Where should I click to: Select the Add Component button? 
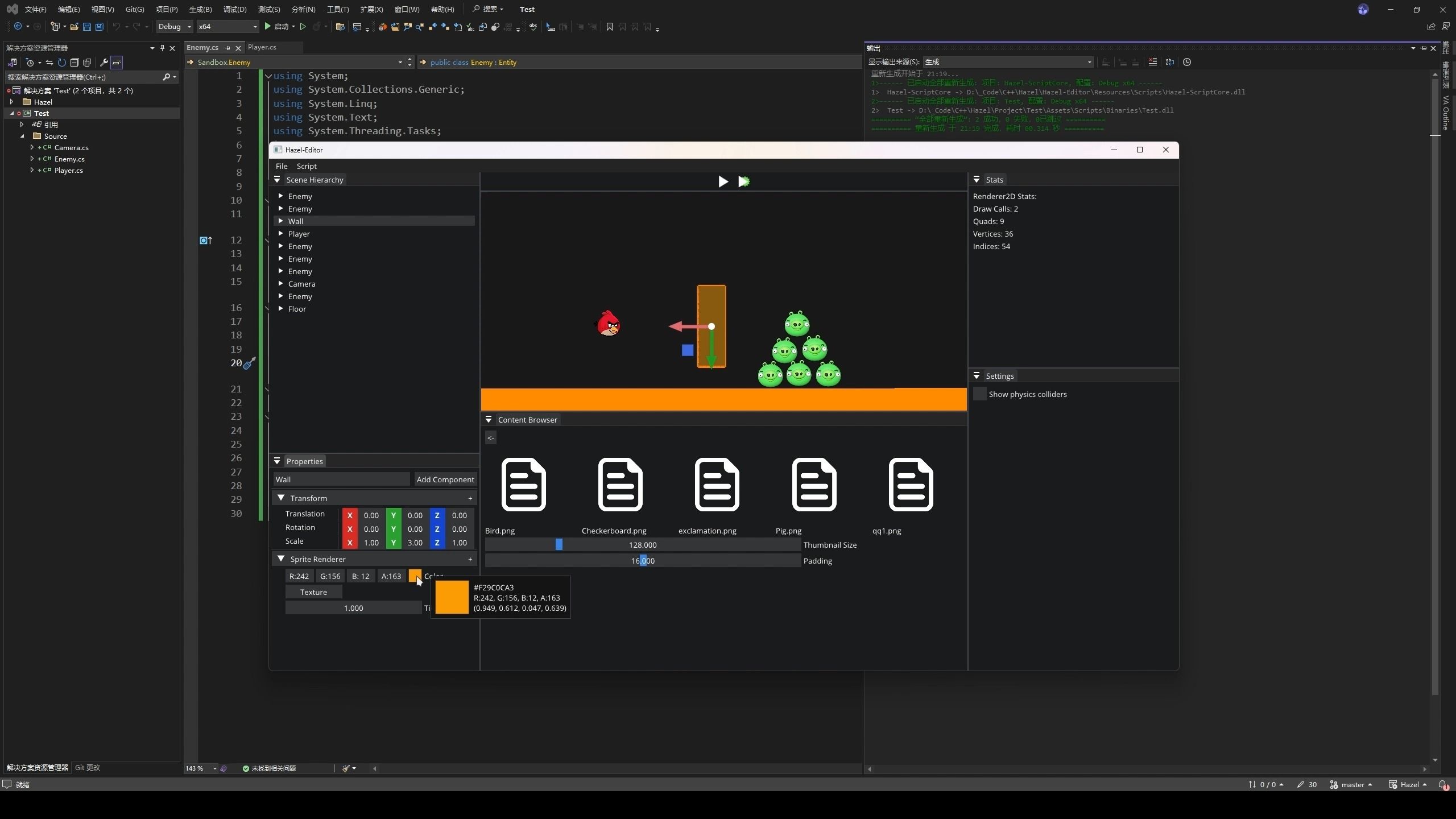(443, 479)
